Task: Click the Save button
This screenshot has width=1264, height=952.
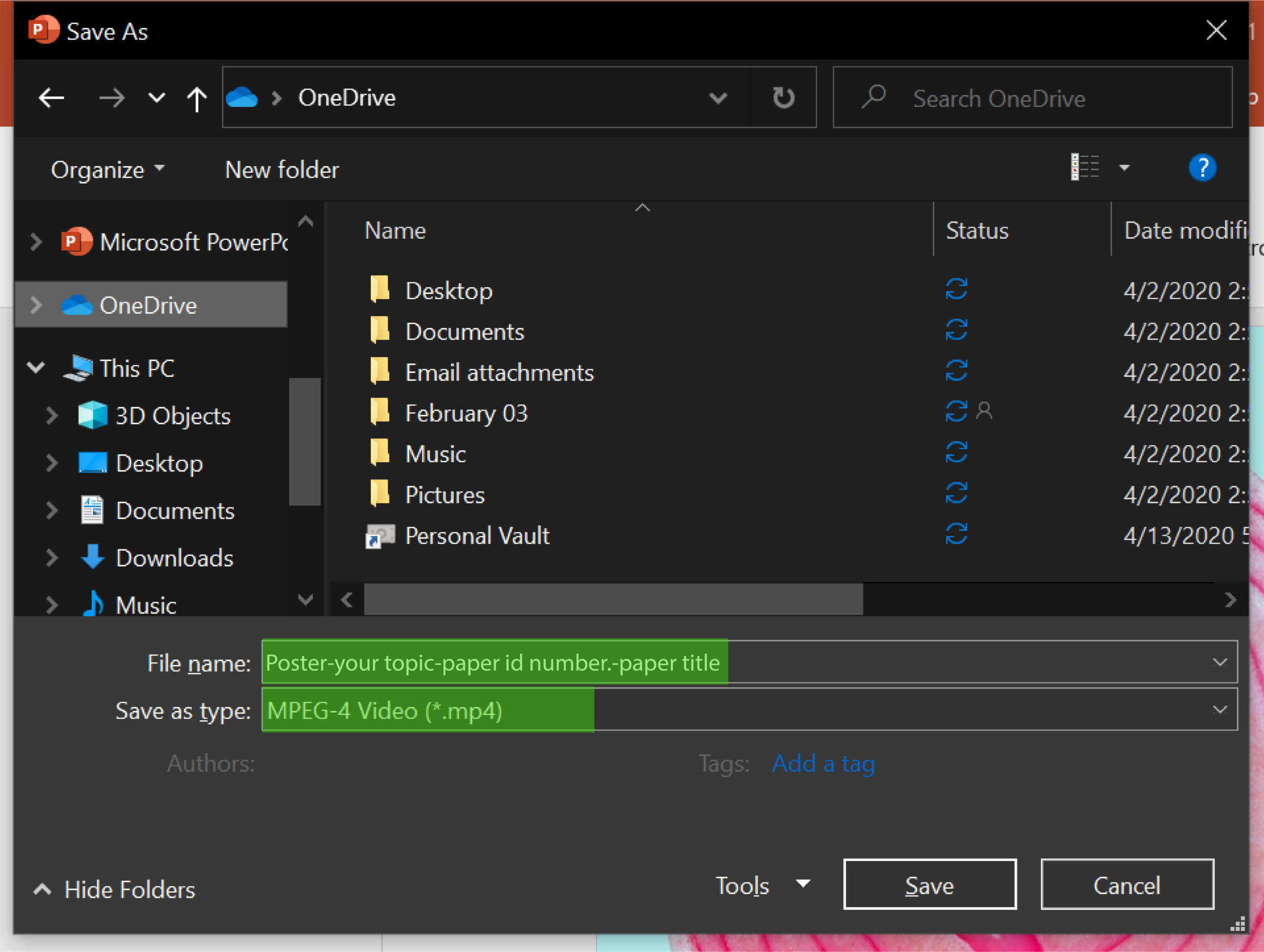Action: pyautogui.click(x=929, y=885)
